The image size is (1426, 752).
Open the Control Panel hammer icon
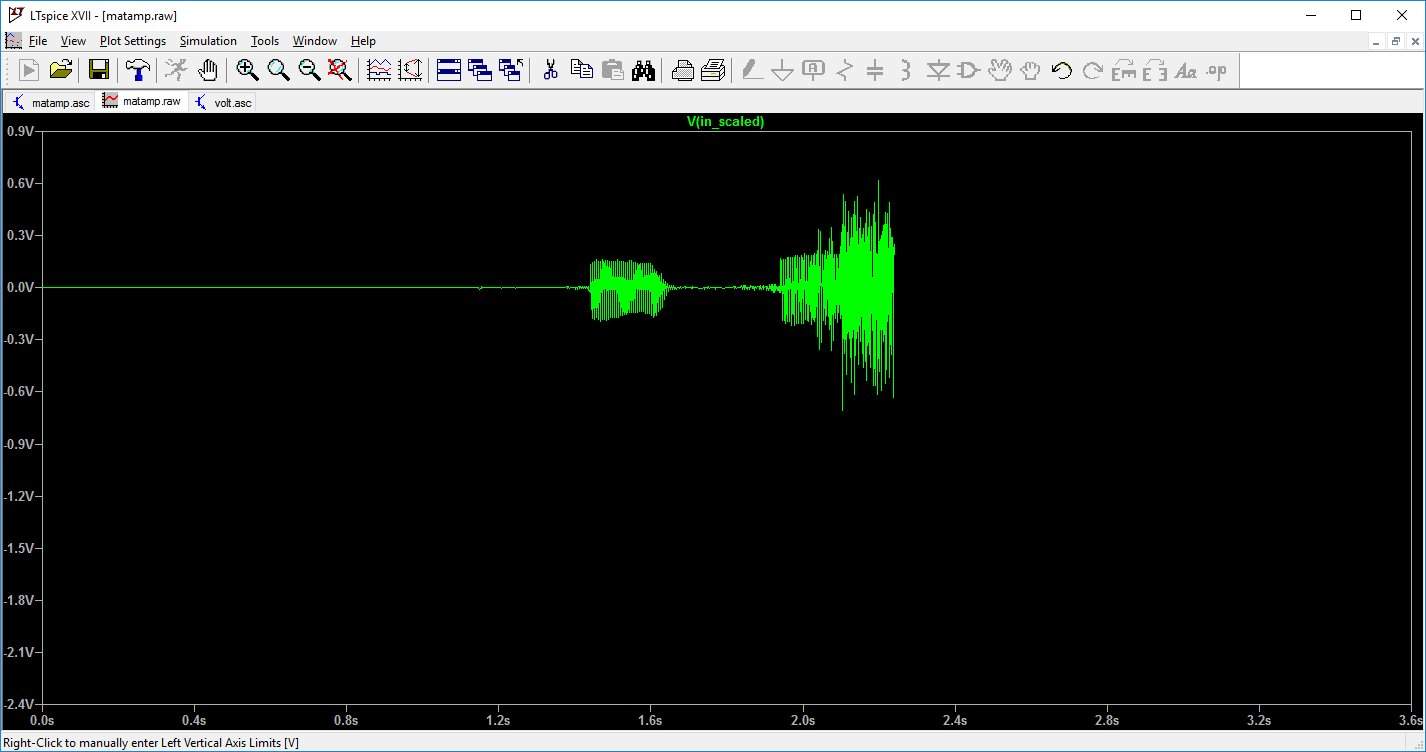(137, 70)
